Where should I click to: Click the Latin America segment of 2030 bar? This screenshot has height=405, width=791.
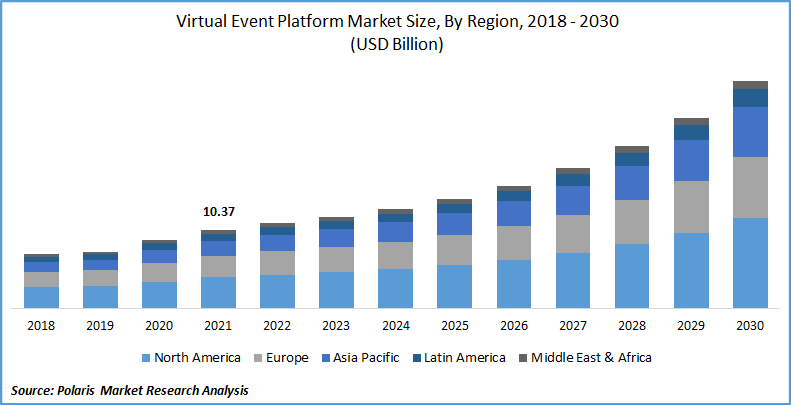[x=750, y=98]
